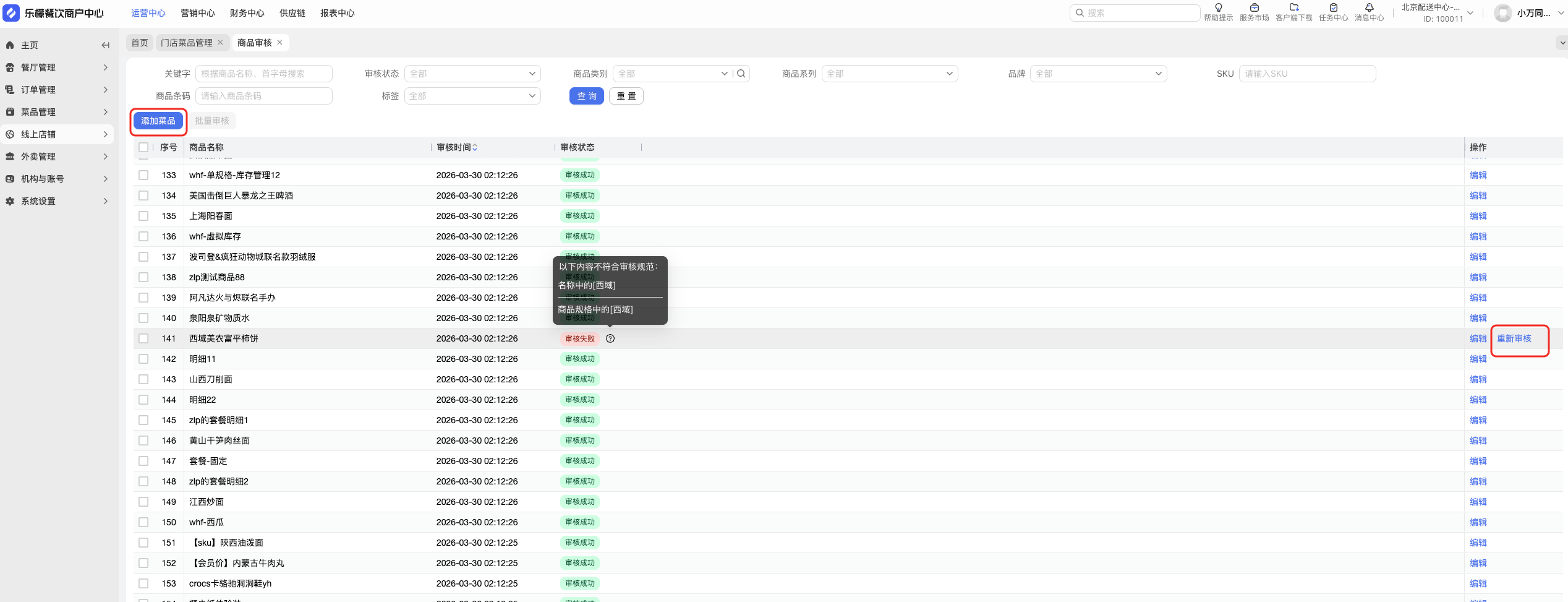
Task: Click the 关键字 search input field
Action: [x=264, y=74]
